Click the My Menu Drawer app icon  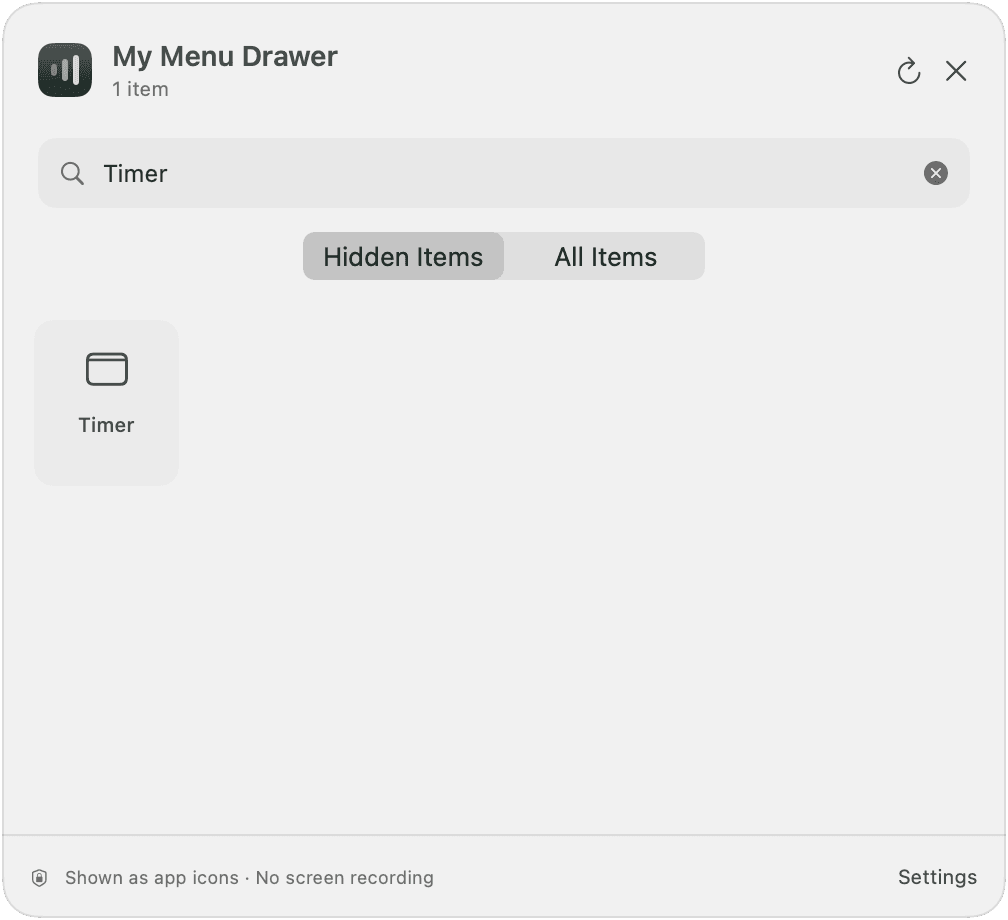tap(64, 70)
